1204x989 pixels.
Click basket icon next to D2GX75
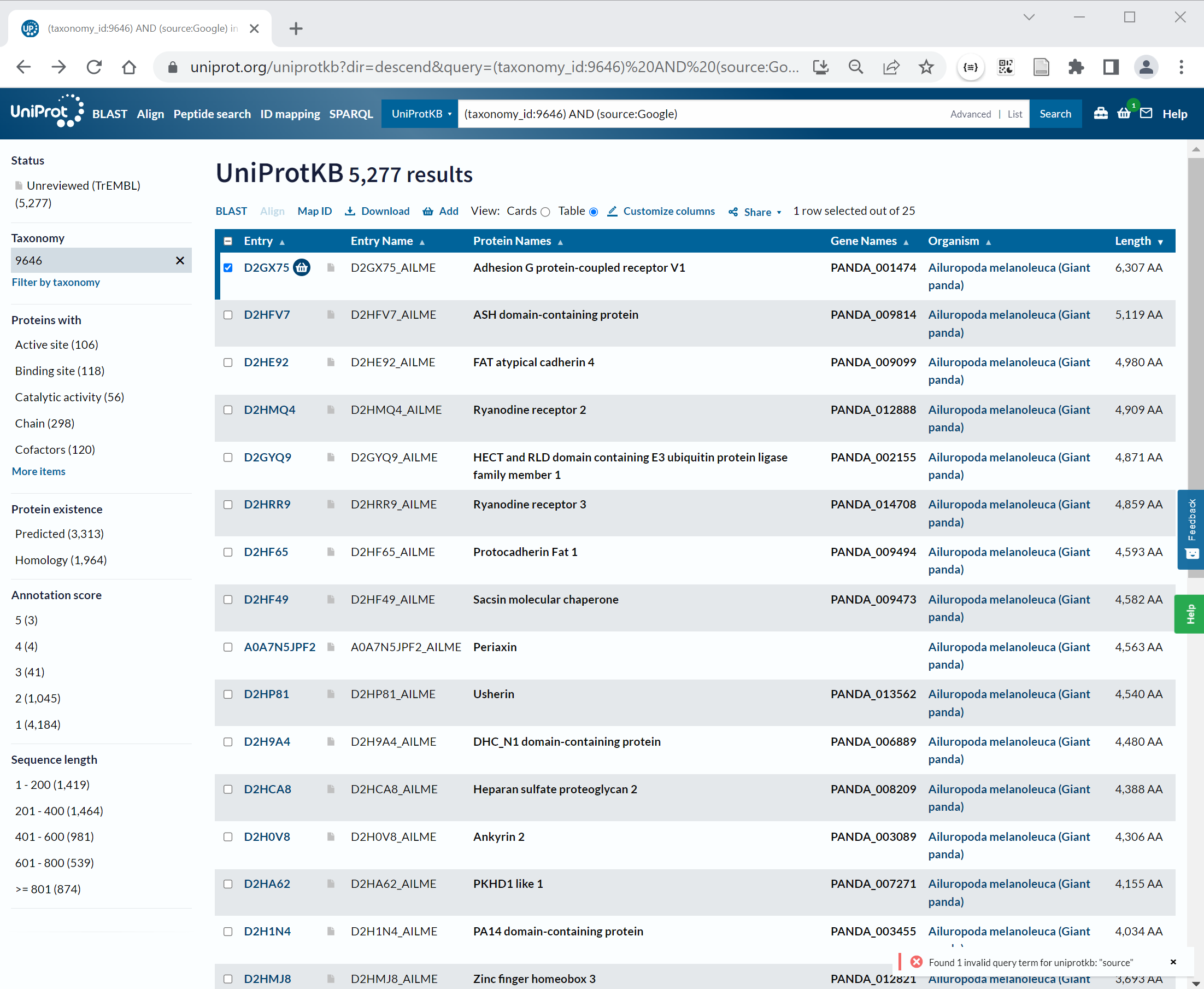pos(301,267)
